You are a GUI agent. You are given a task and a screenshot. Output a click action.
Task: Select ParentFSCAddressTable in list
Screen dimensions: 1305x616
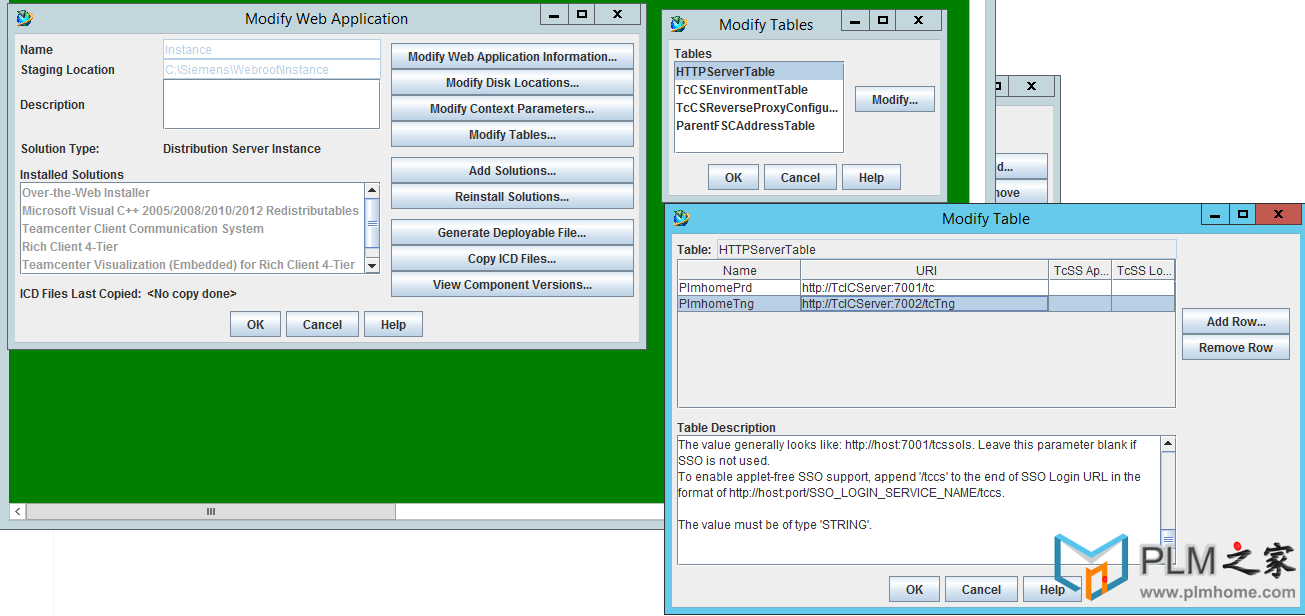pos(759,126)
